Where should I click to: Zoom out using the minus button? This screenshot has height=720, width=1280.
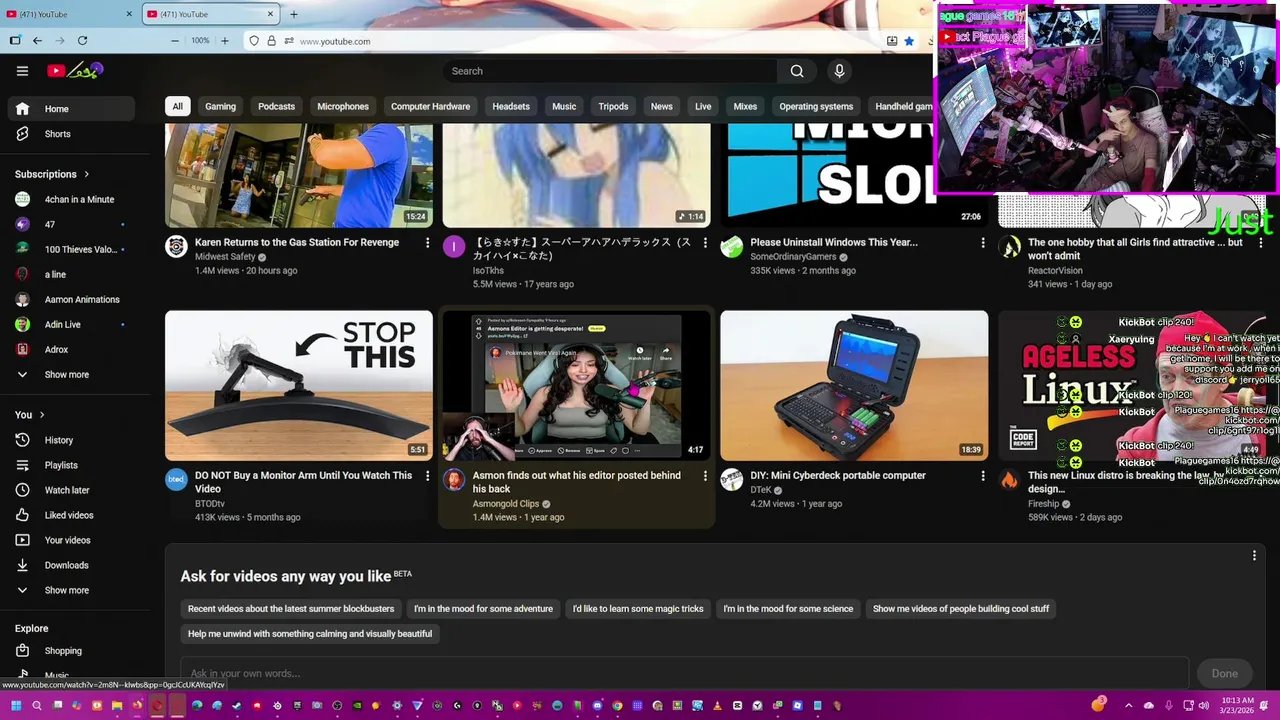tap(175, 41)
